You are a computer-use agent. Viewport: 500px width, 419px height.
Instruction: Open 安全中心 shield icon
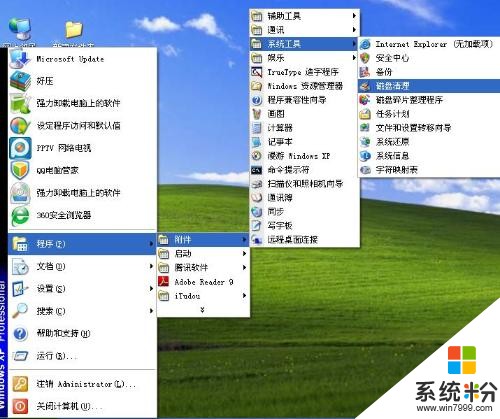point(365,58)
